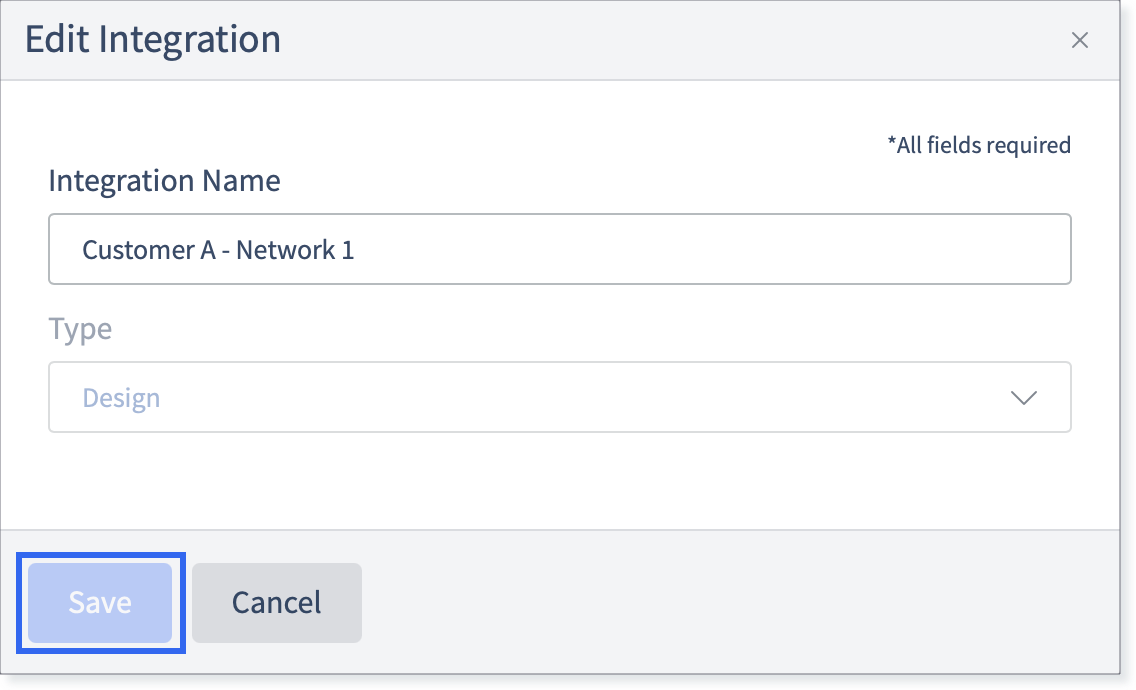Save the integration changes
The width and height of the screenshot is (1136, 690).
pos(100,602)
